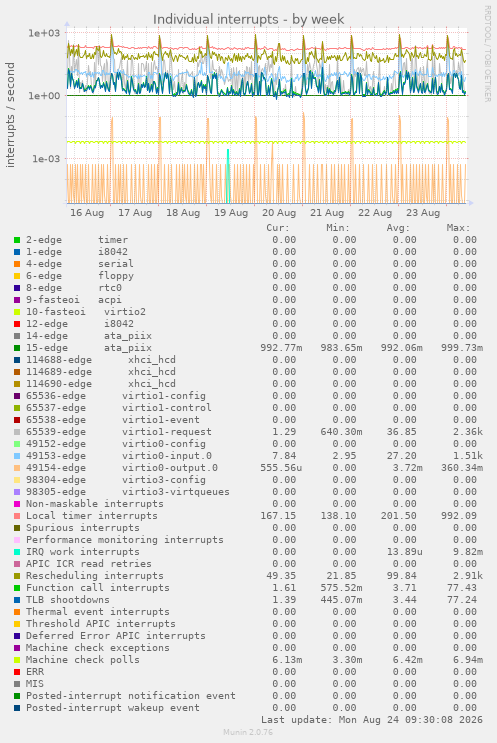Click the Munin 2.0.76 version footer text
This screenshot has height=743, width=497.
point(248,732)
